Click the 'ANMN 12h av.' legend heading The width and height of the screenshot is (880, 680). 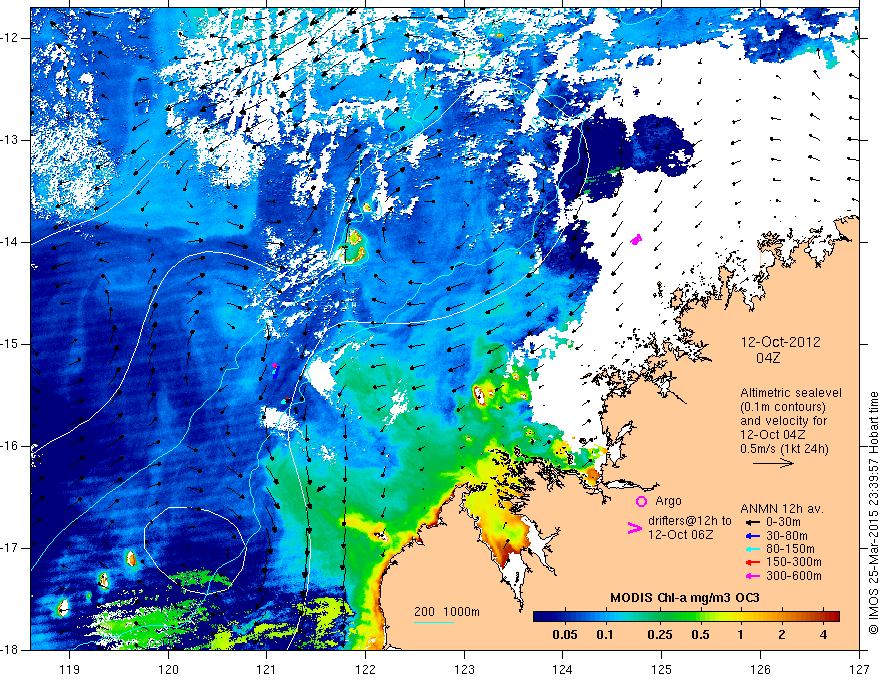[782, 509]
